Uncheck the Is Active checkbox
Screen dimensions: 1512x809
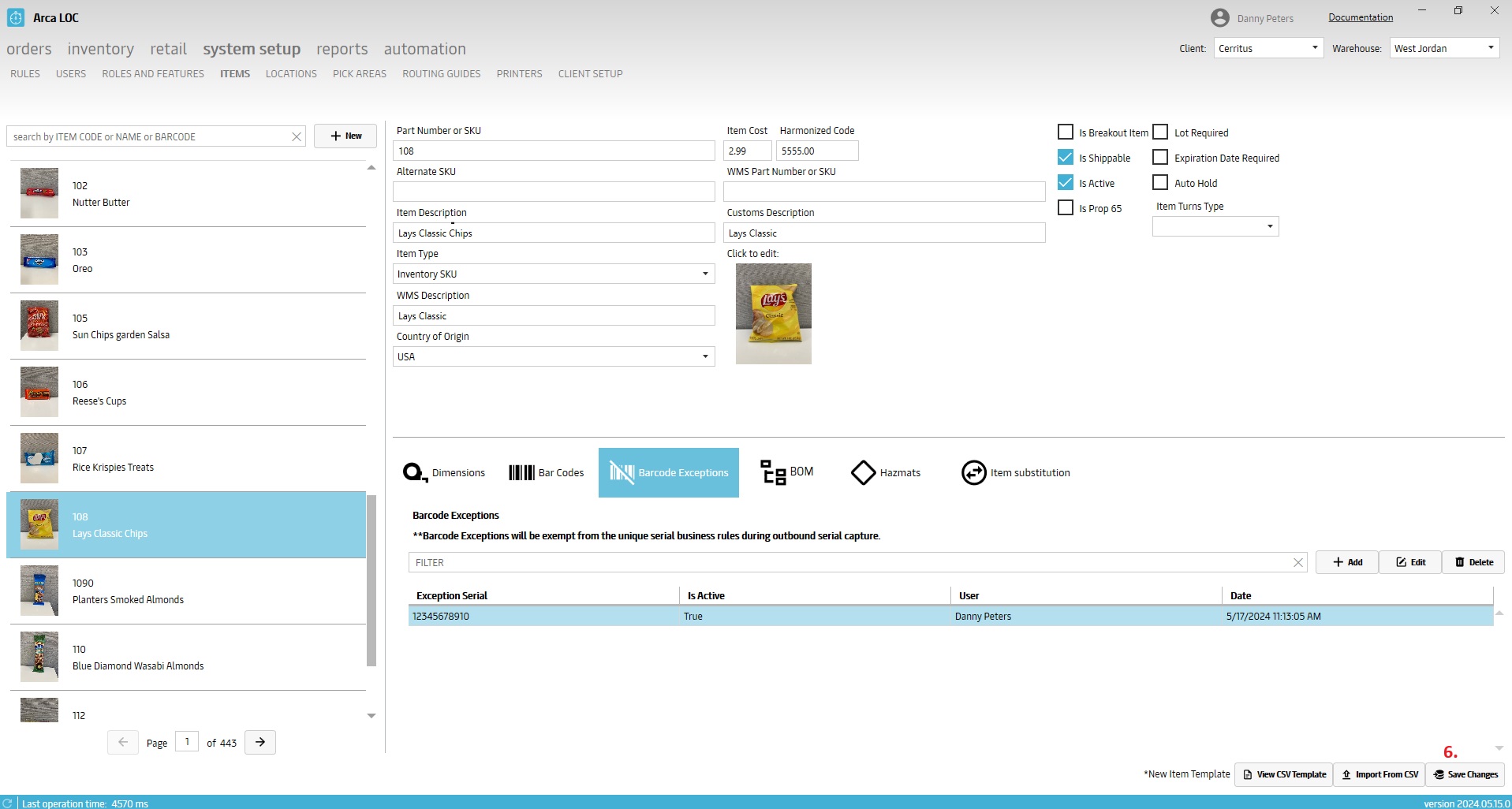pyautogui.click(x=1066, y=182)
